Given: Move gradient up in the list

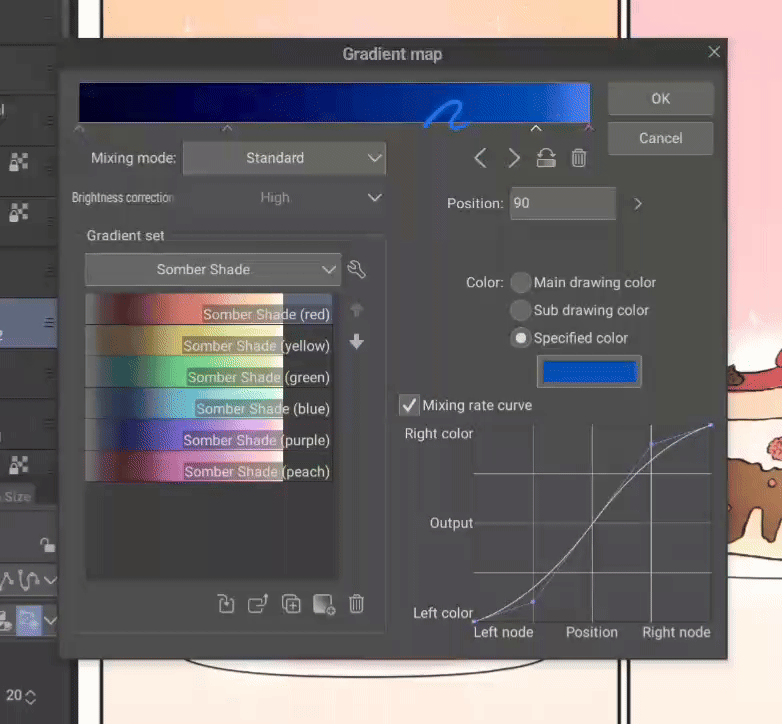Looking at the screenshot, I should (x=357, y=310).
